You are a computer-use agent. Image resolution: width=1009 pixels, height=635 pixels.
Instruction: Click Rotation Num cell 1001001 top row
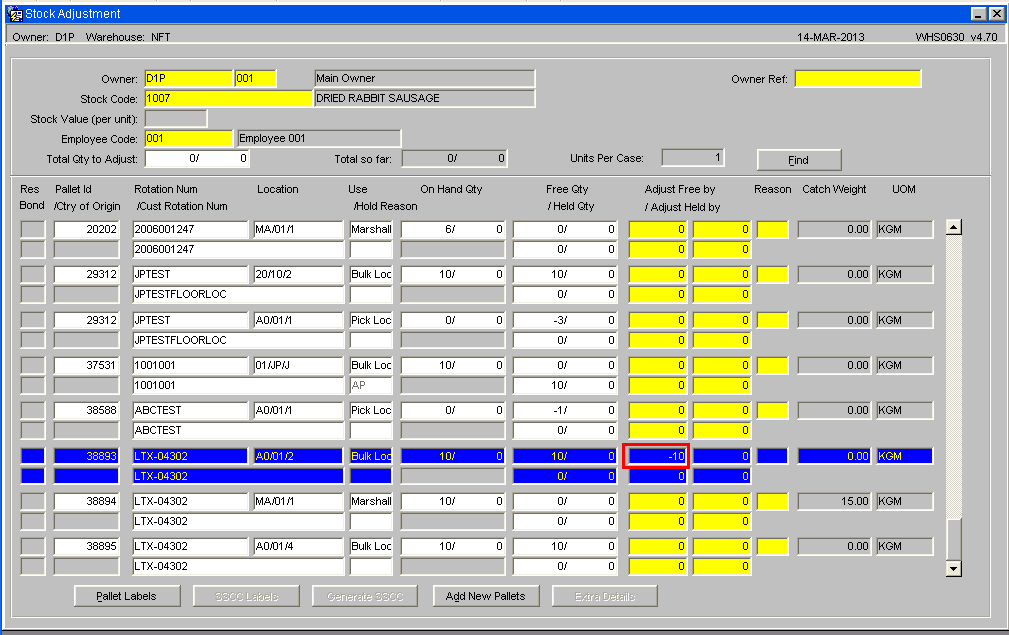190,365
